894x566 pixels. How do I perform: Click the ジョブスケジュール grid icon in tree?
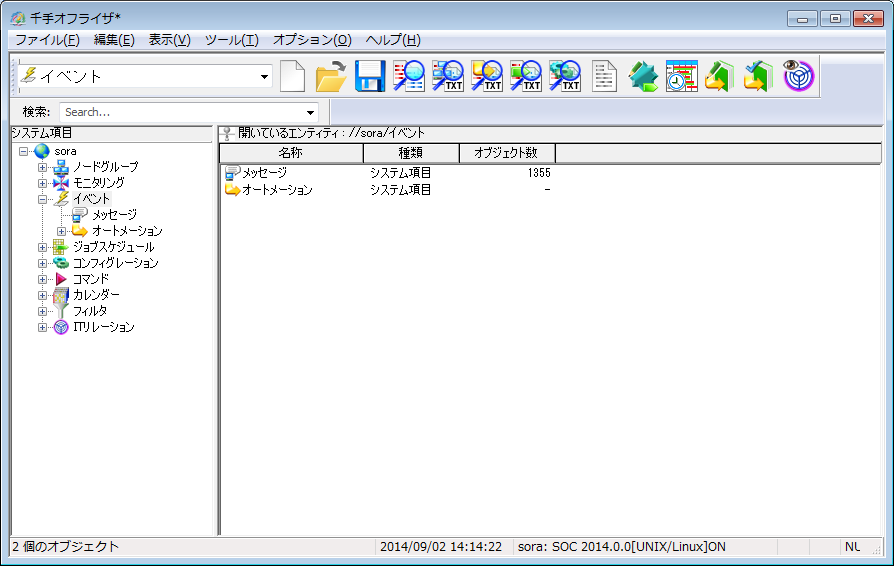61,247
